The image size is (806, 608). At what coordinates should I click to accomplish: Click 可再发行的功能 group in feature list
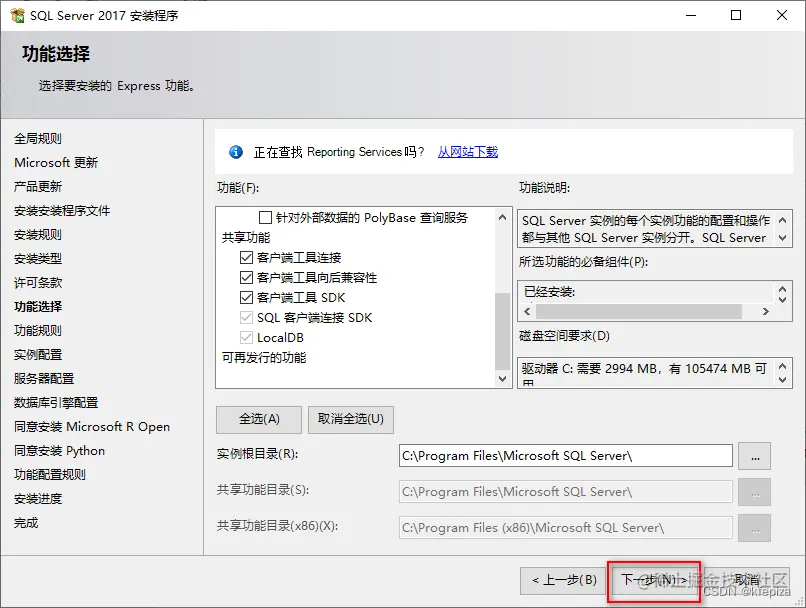[x=264, y=358]
